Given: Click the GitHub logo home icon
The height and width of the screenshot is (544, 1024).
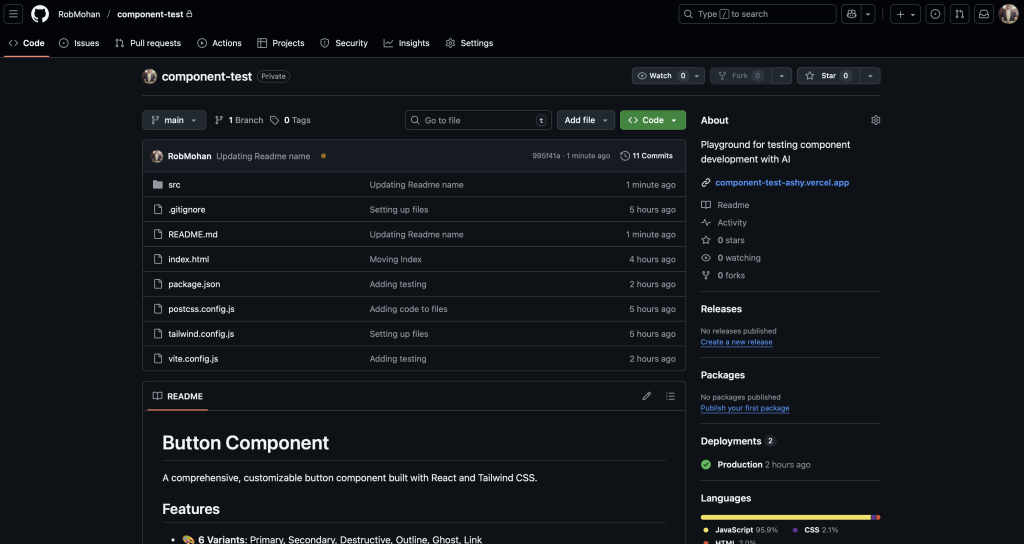Looking at the screenshot, I should point(40,14).
